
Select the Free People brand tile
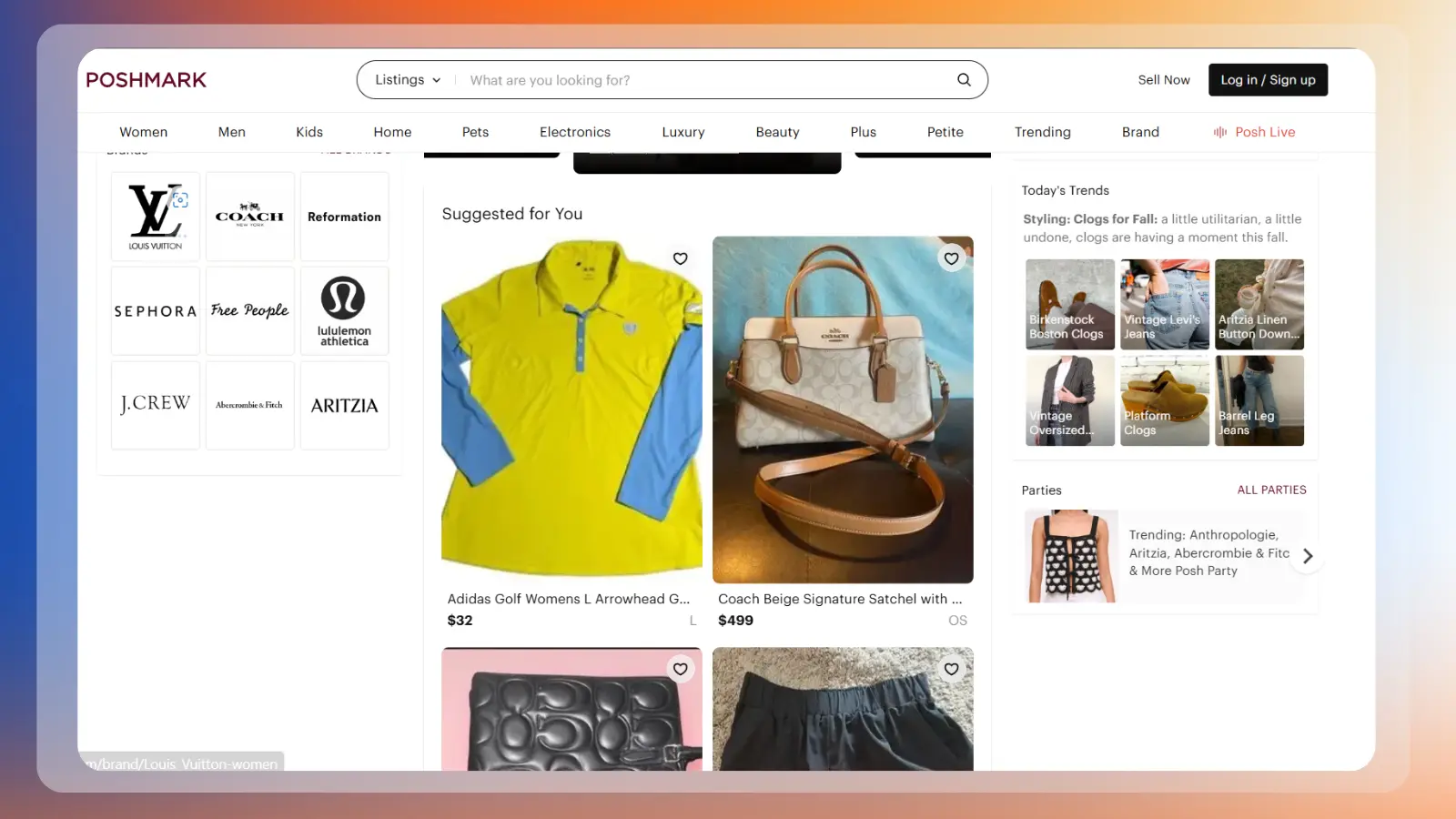[250, 311]
